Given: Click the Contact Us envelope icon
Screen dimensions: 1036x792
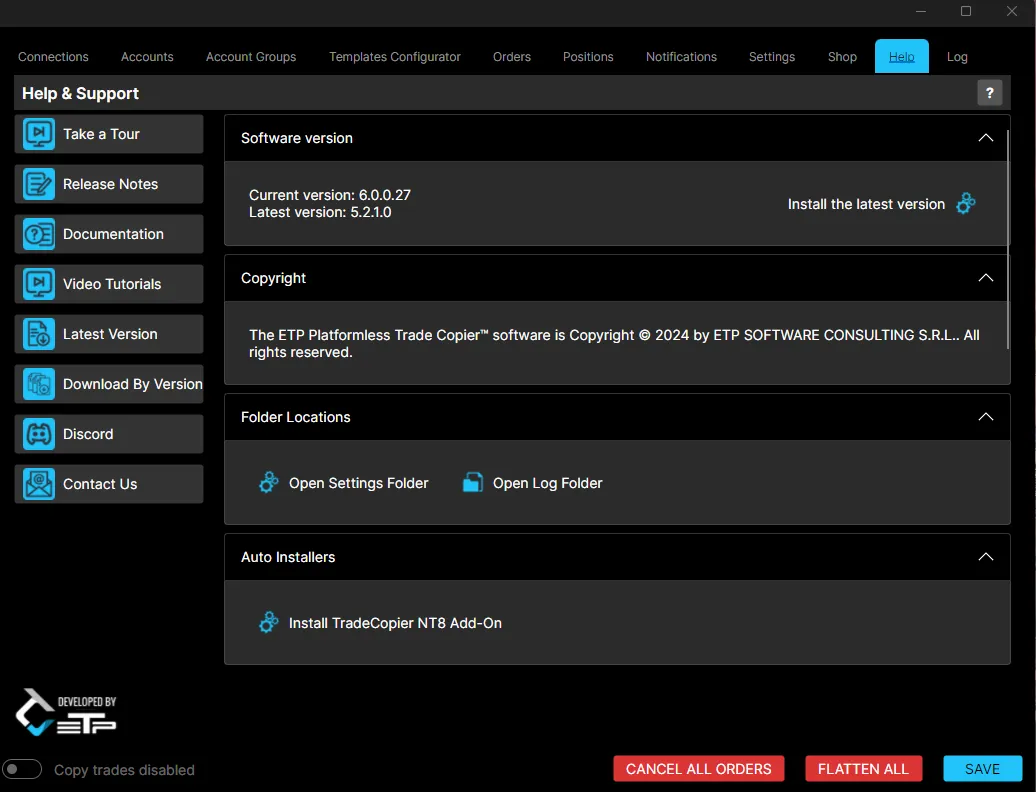Looking at the screenshot, I should [x=39, y=484].
